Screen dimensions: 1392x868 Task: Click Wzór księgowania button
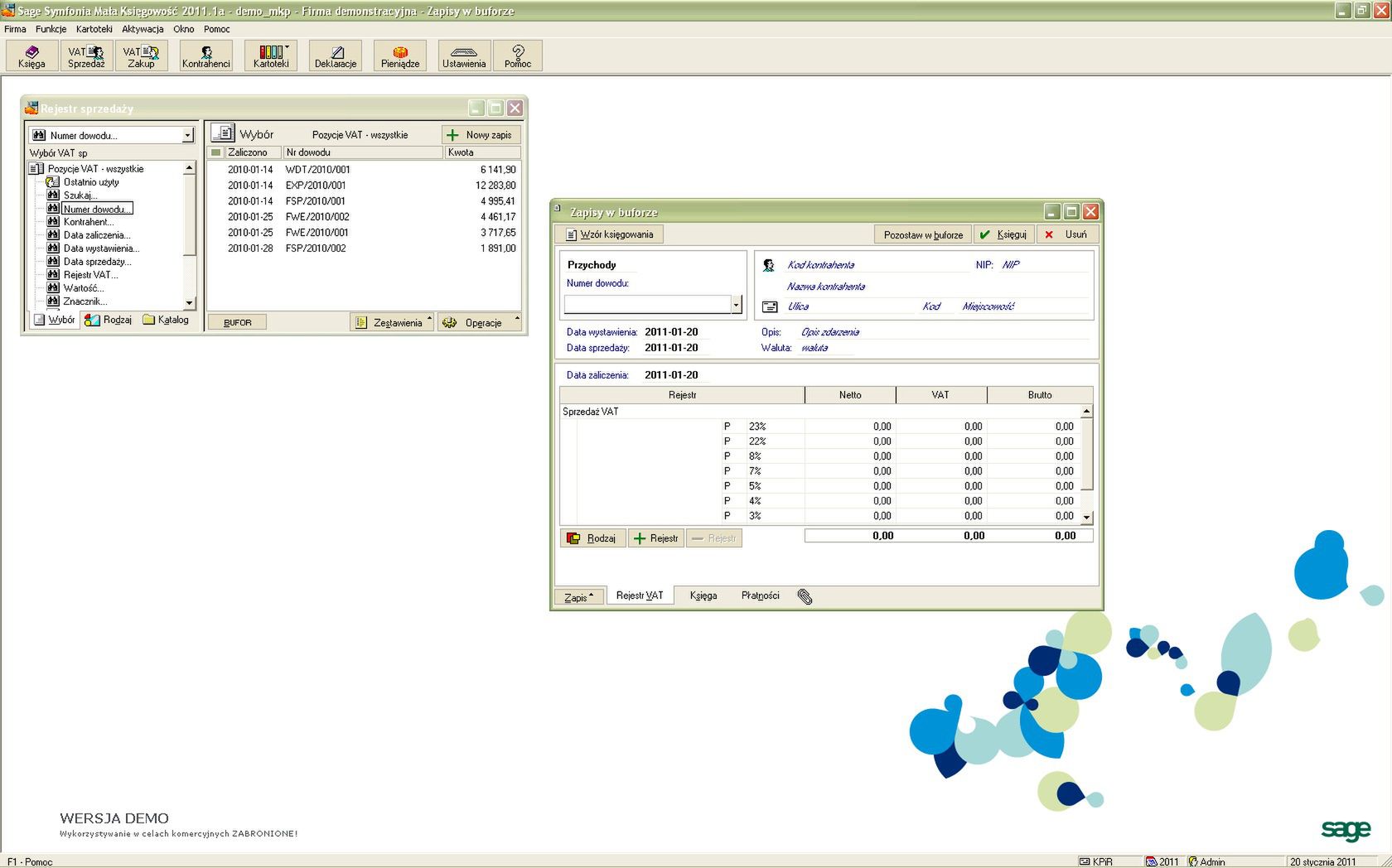tap(609, 234)
